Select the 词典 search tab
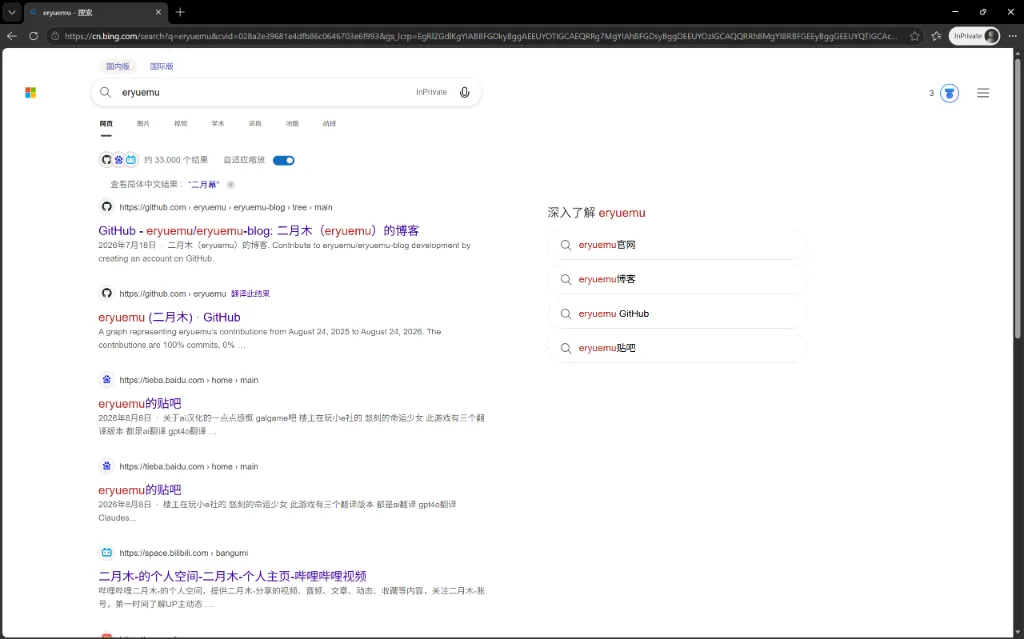Screen dimensions: 1024x639 (255, 123)
